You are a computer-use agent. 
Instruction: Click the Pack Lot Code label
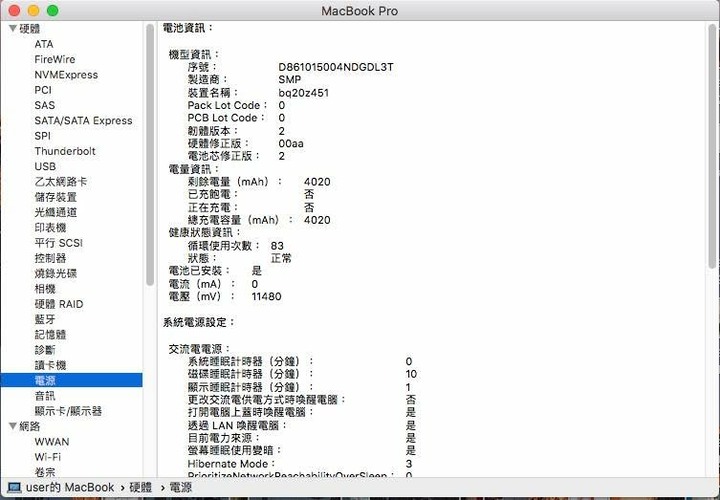(227, 105)
